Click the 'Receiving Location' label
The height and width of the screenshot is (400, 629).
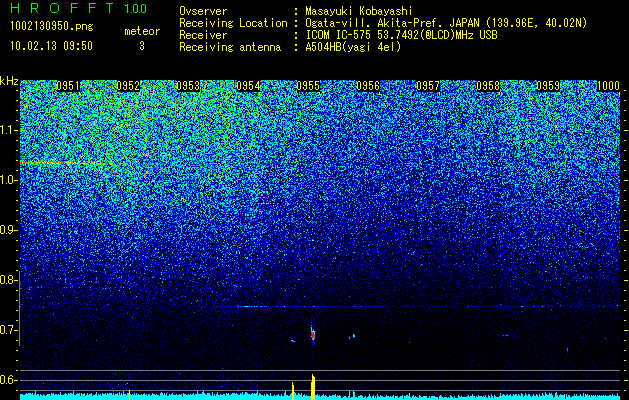tap(233, 23)
